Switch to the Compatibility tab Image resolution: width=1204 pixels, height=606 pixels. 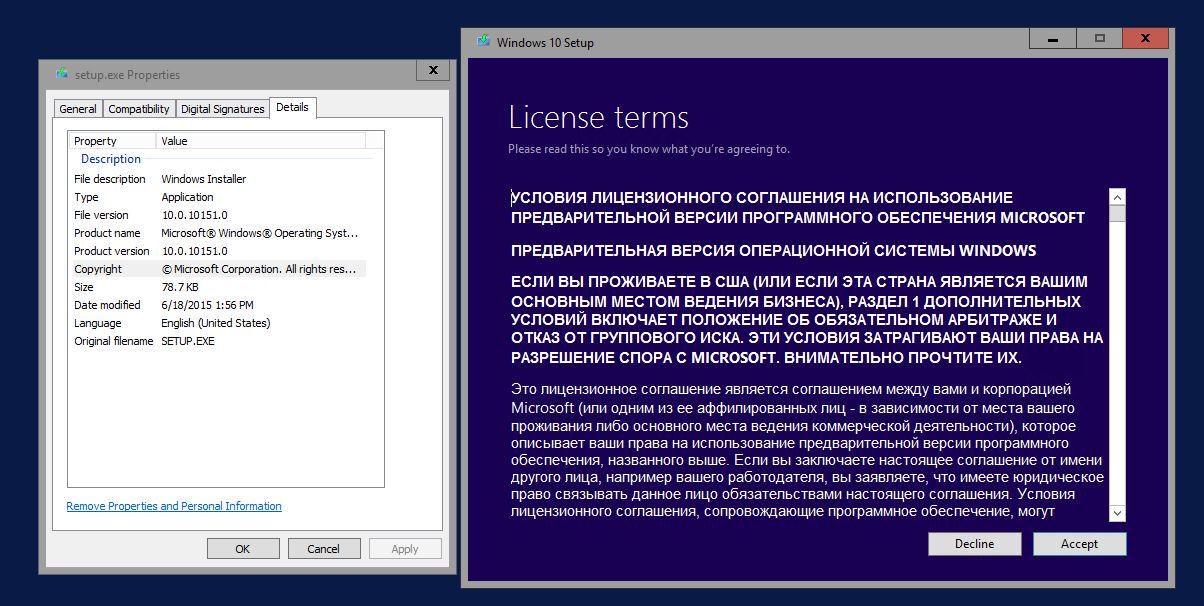point(139,109)
